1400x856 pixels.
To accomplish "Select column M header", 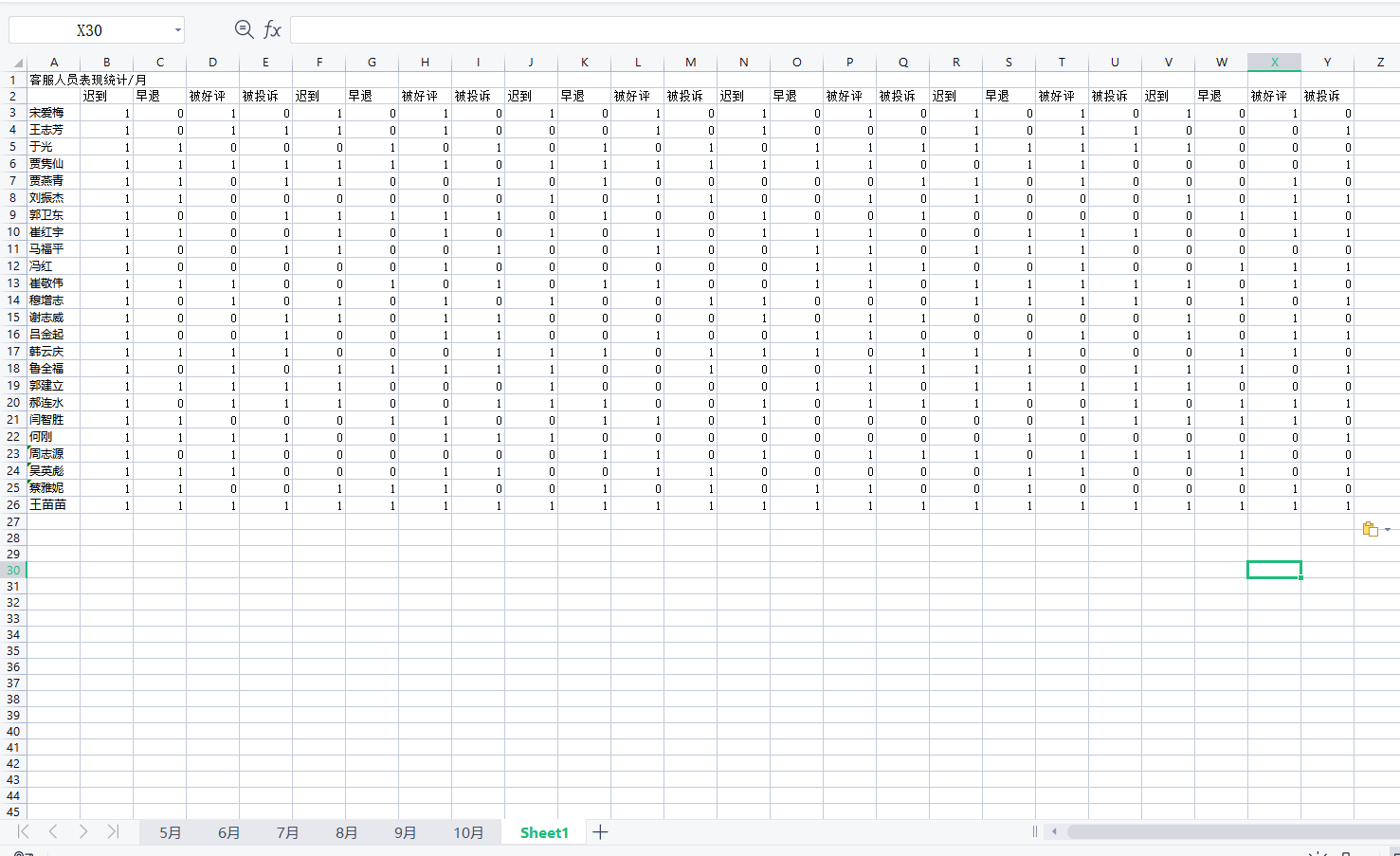I will pos(690,63).
